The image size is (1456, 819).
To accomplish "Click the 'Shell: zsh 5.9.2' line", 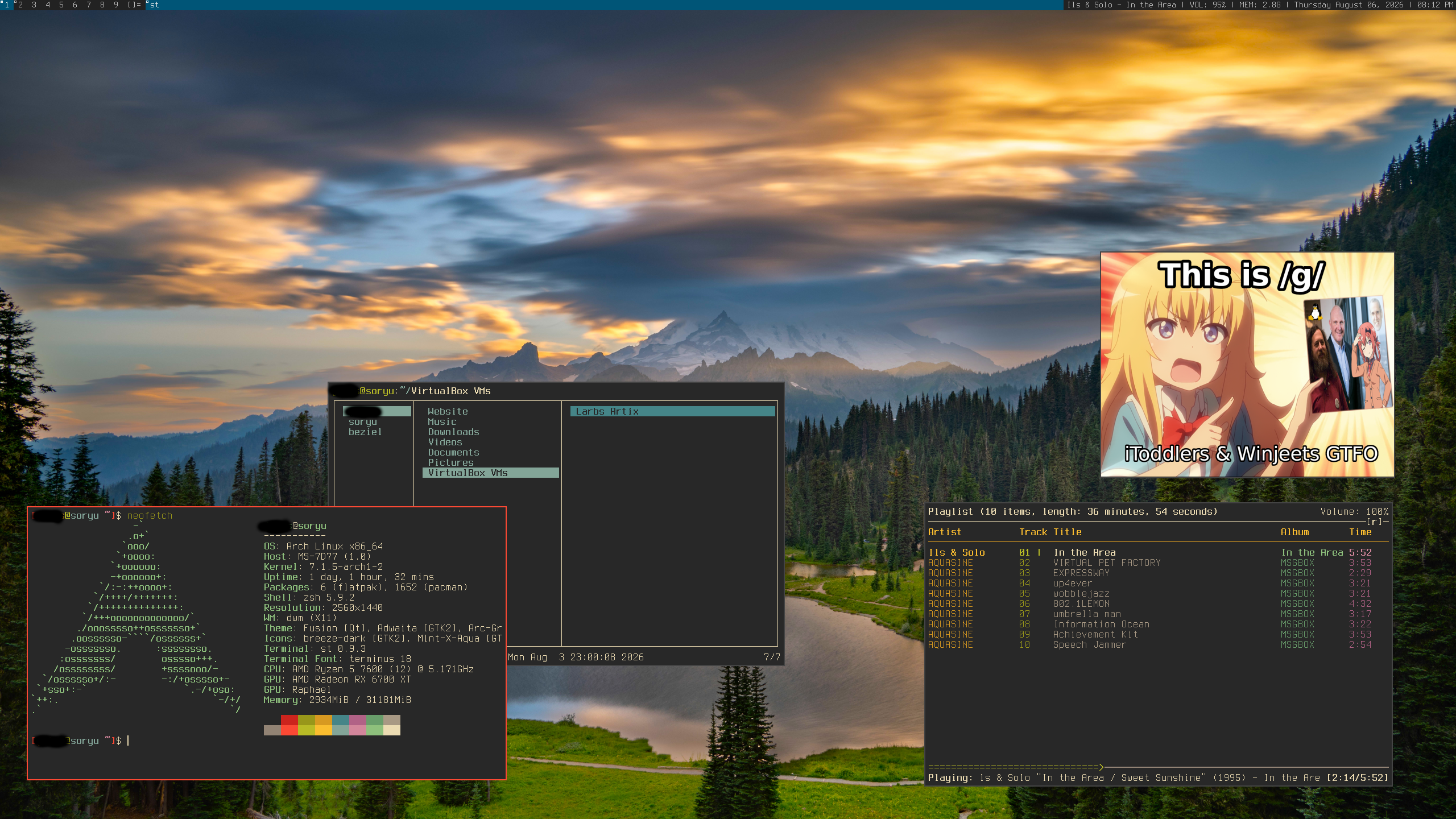I will click(x=309, y=597).
